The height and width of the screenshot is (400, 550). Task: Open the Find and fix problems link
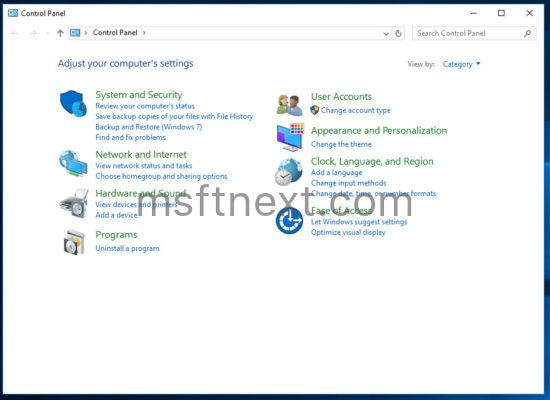(130, 138)
